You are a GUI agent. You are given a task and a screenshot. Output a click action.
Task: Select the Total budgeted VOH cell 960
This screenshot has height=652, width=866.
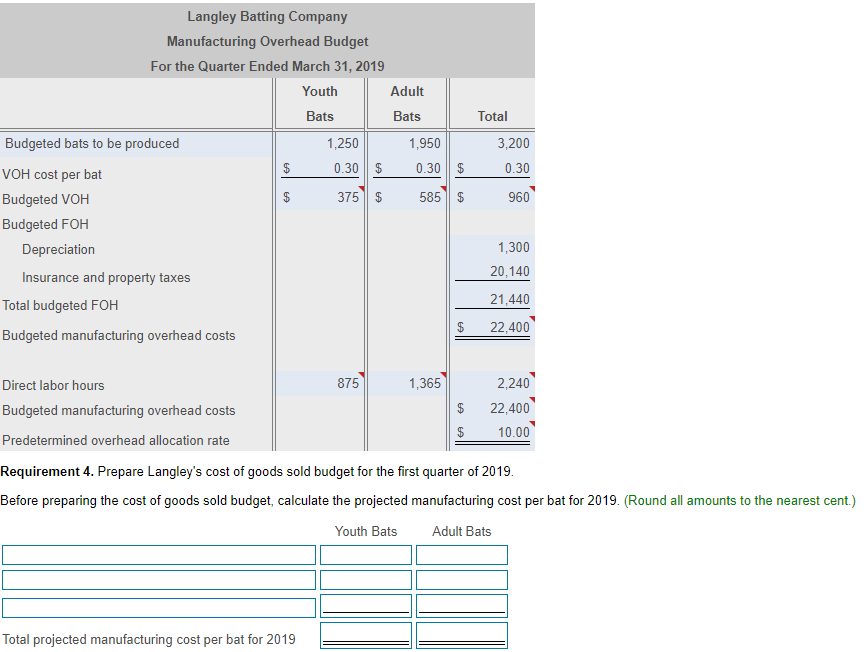pos(493,197)
